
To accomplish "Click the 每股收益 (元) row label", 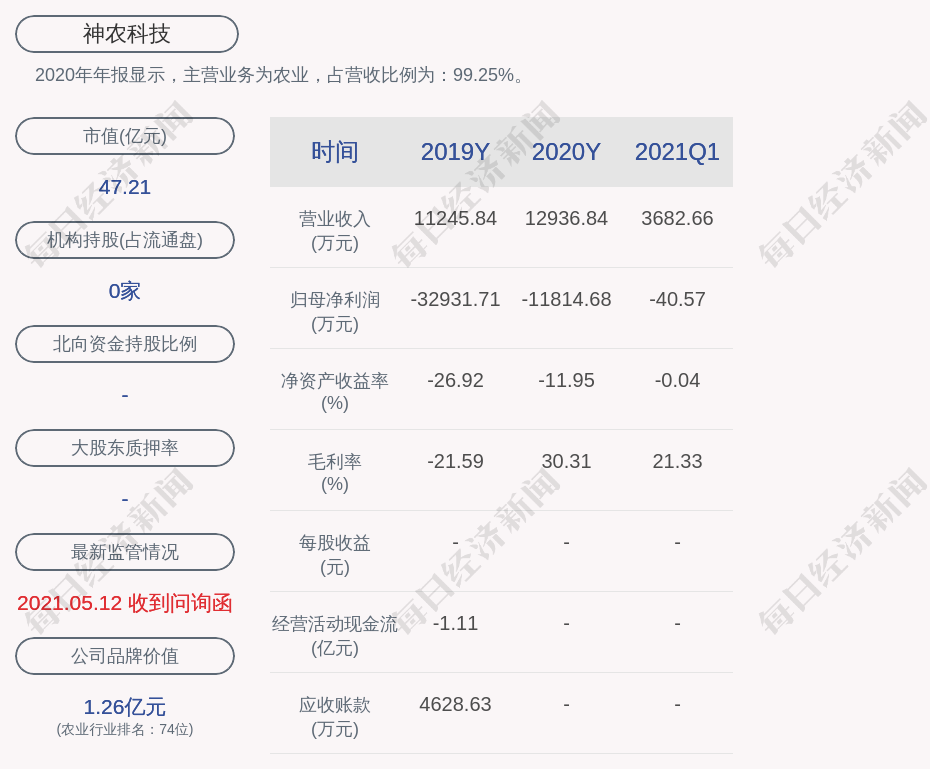I will tap(335, 555).
